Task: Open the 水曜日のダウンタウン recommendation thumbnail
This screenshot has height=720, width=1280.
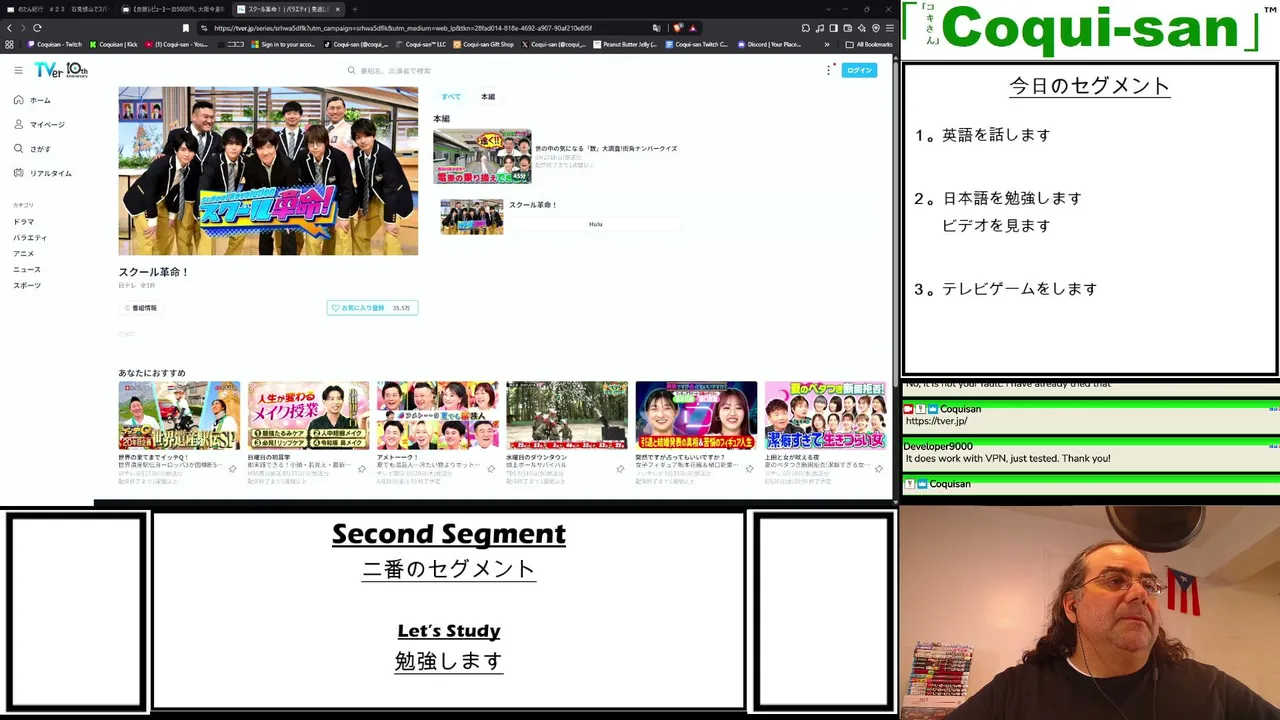Action: 567,415
